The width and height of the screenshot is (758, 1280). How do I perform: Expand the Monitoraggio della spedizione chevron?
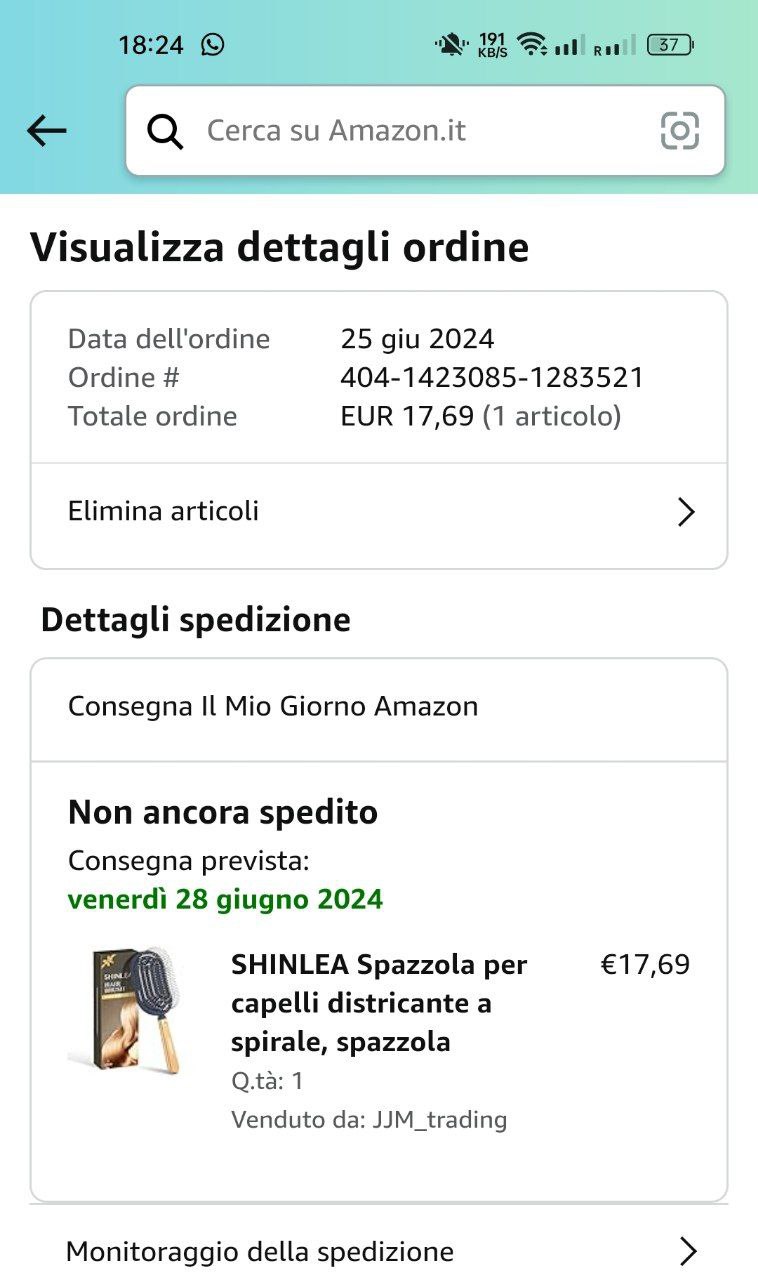(x=687, y=1251)
